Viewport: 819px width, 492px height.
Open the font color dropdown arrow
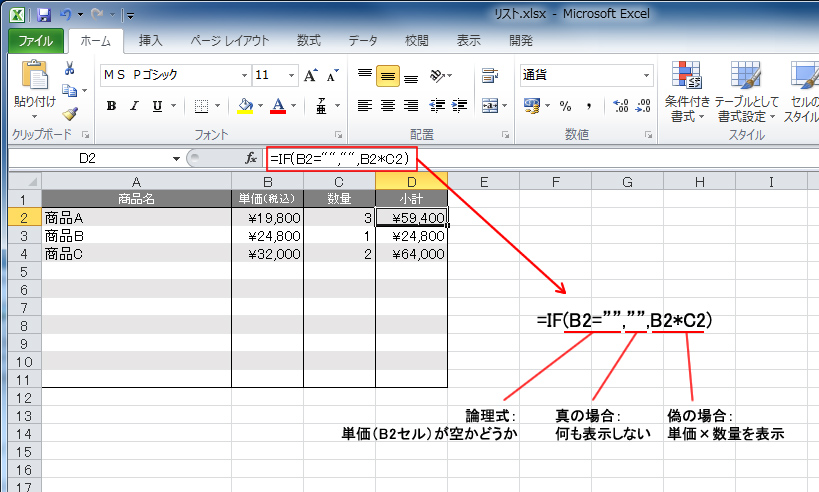point(294,106)
